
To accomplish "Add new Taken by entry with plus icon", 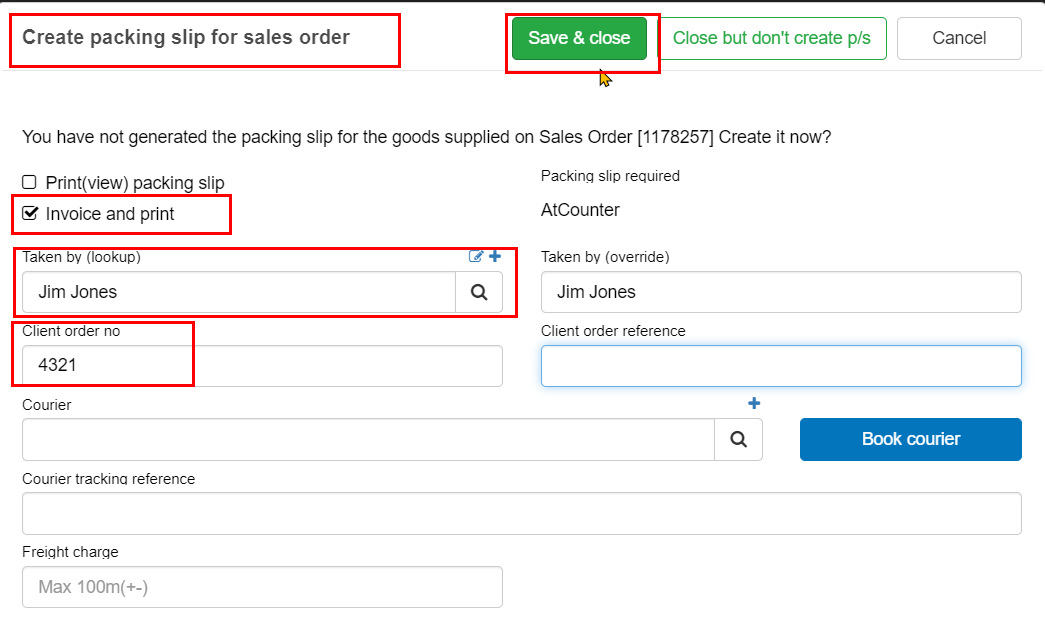I will 495,256.
